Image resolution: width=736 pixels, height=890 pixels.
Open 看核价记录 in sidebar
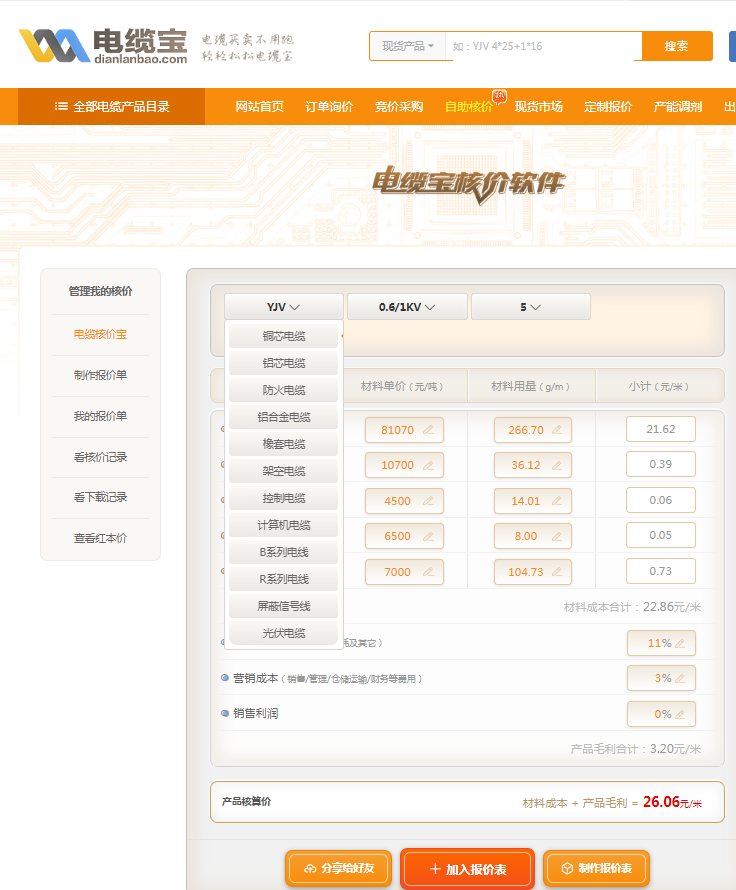click(x=100, y=457)
